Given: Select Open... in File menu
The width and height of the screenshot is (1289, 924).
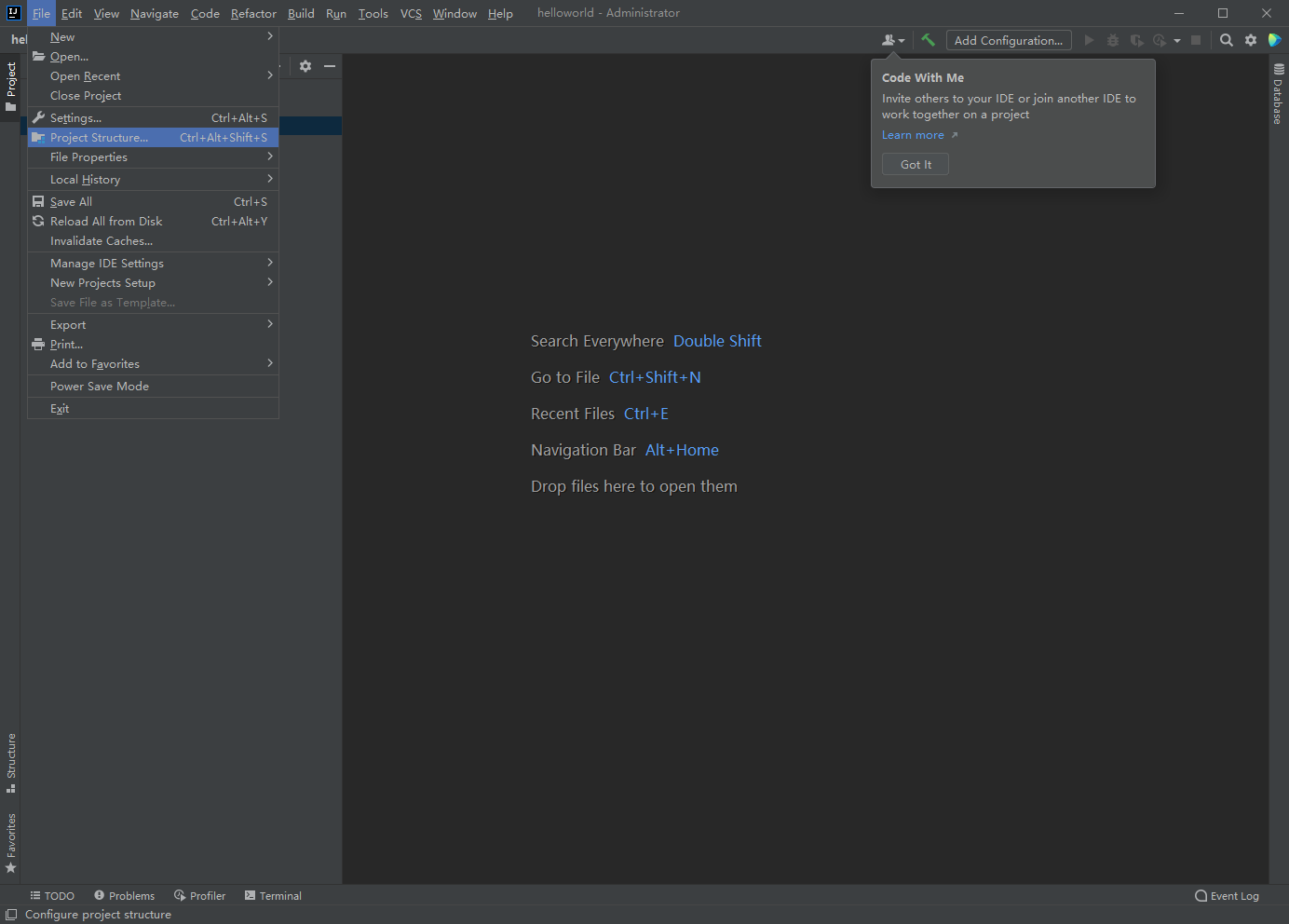Looking at the screenshot, I should 153,57.
